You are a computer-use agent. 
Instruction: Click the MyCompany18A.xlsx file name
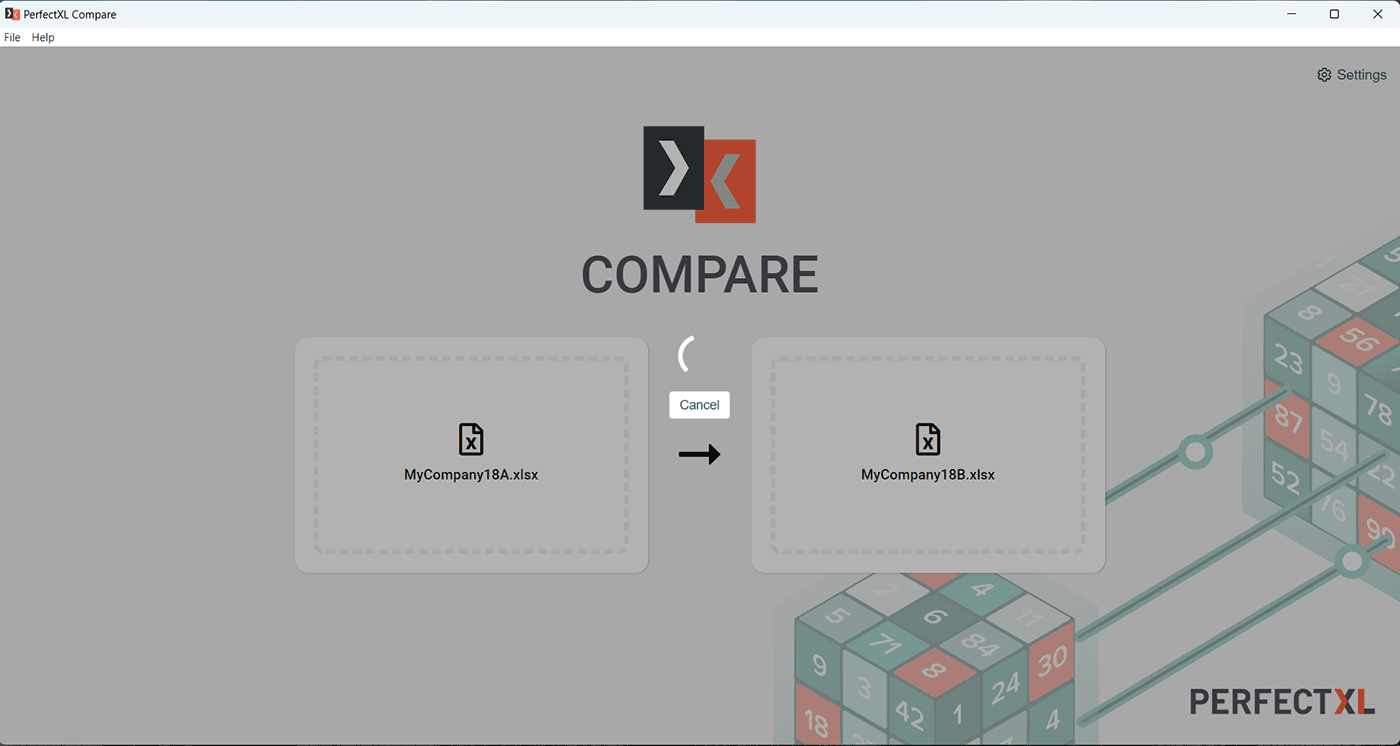tap(471, 474)
